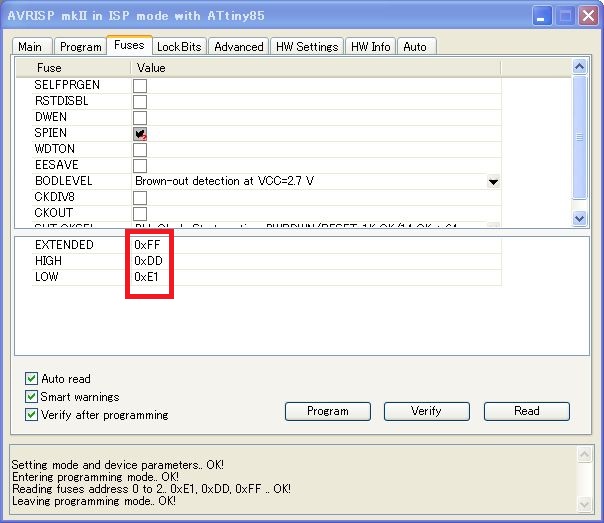Select the BODLEVEL label
This screenshot has width=604, height=523.
64,181
